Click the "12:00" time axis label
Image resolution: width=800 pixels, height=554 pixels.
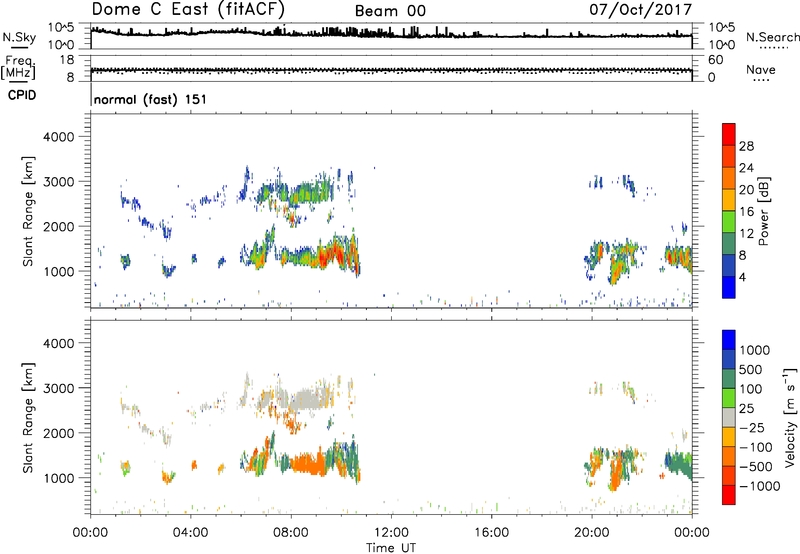tap(391, 533)
